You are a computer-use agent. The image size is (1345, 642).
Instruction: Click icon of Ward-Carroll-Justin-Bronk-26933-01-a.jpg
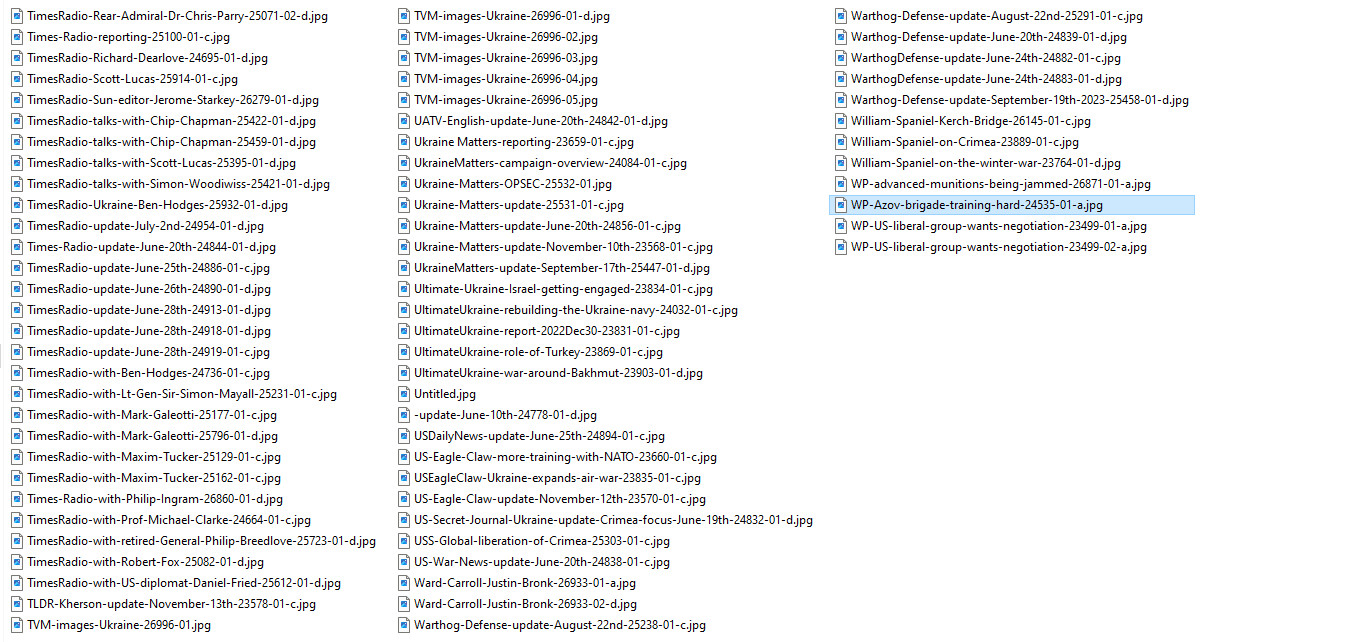click(404, 583)
